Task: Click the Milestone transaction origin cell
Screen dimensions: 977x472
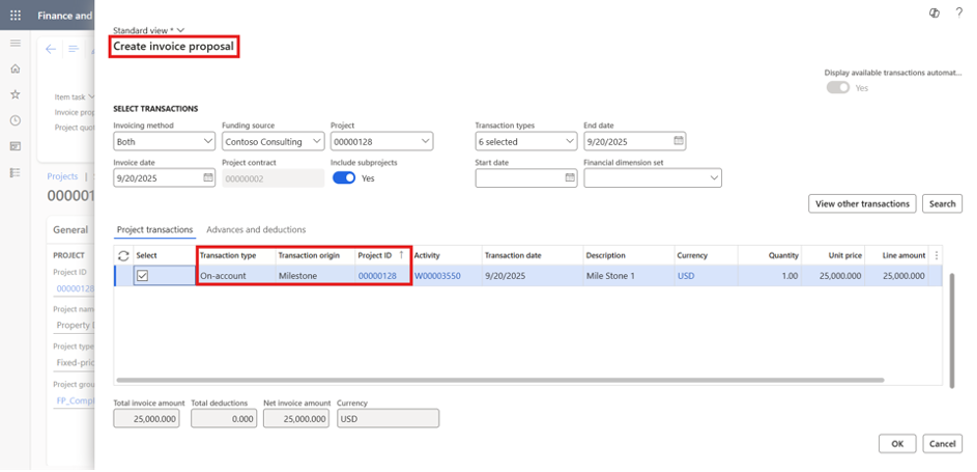Action: 315,276
